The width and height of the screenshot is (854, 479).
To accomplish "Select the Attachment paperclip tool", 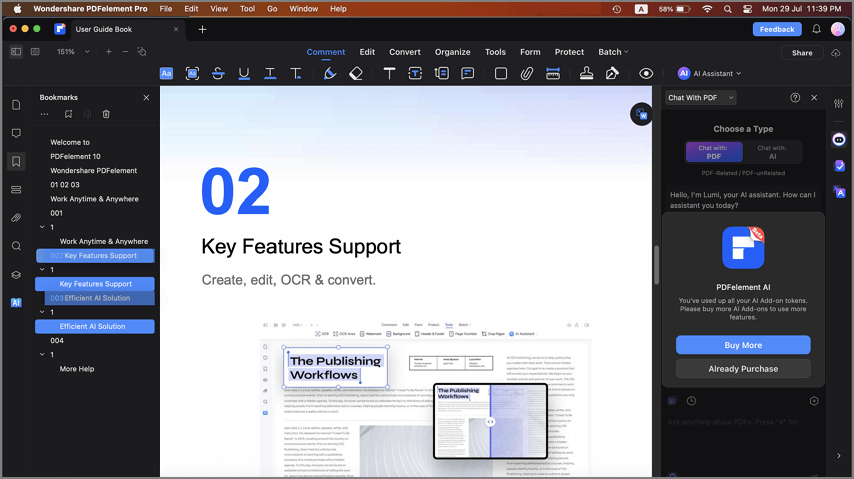I will 526,74.
